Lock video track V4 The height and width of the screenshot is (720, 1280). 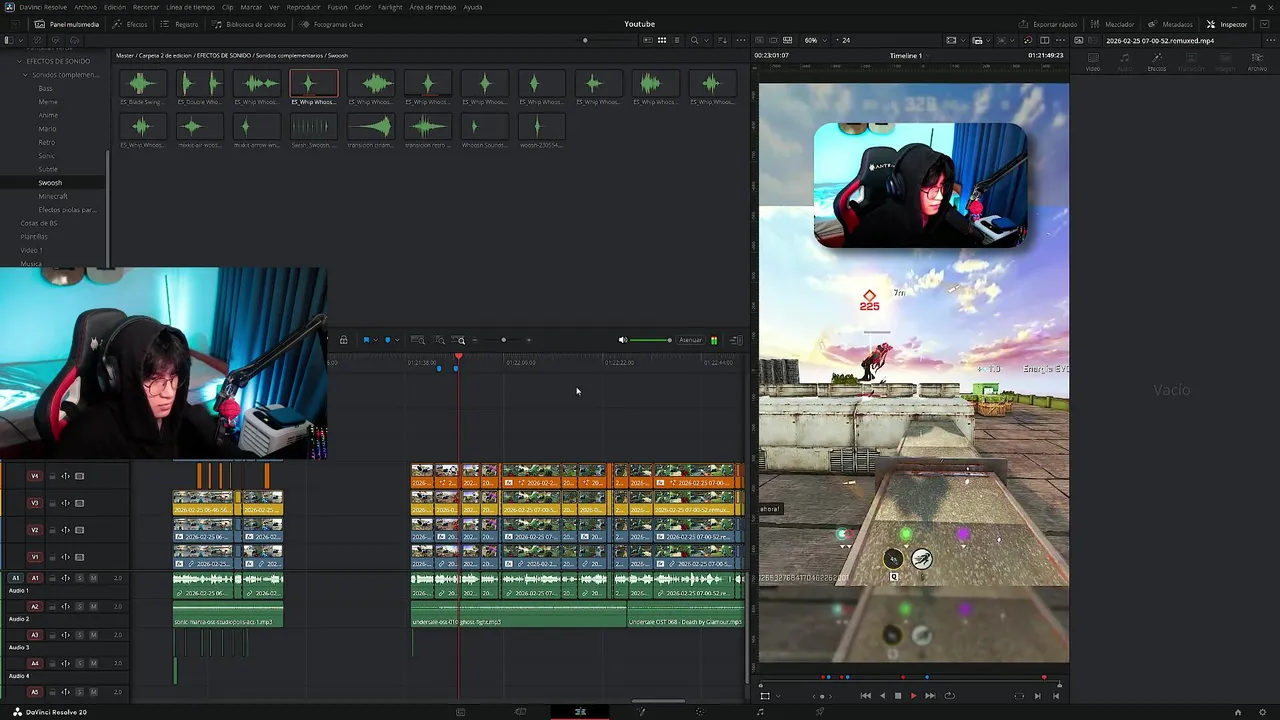52,476
